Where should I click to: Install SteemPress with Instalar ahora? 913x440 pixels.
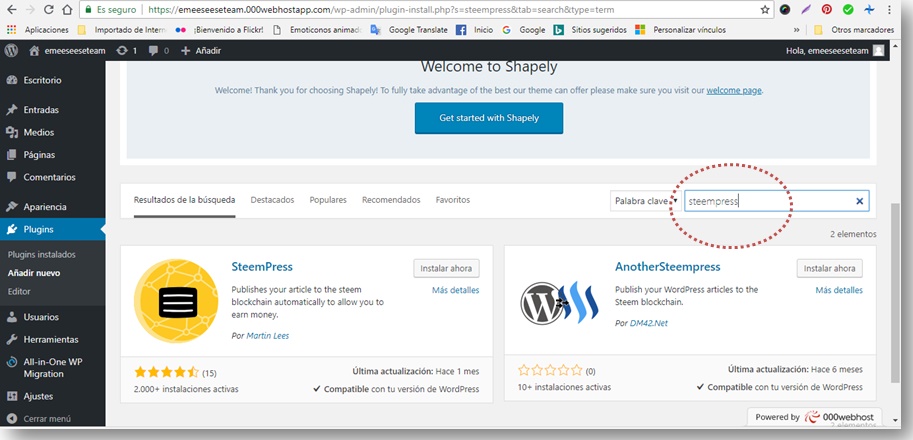pyautogui.click(x=446, y=268)
